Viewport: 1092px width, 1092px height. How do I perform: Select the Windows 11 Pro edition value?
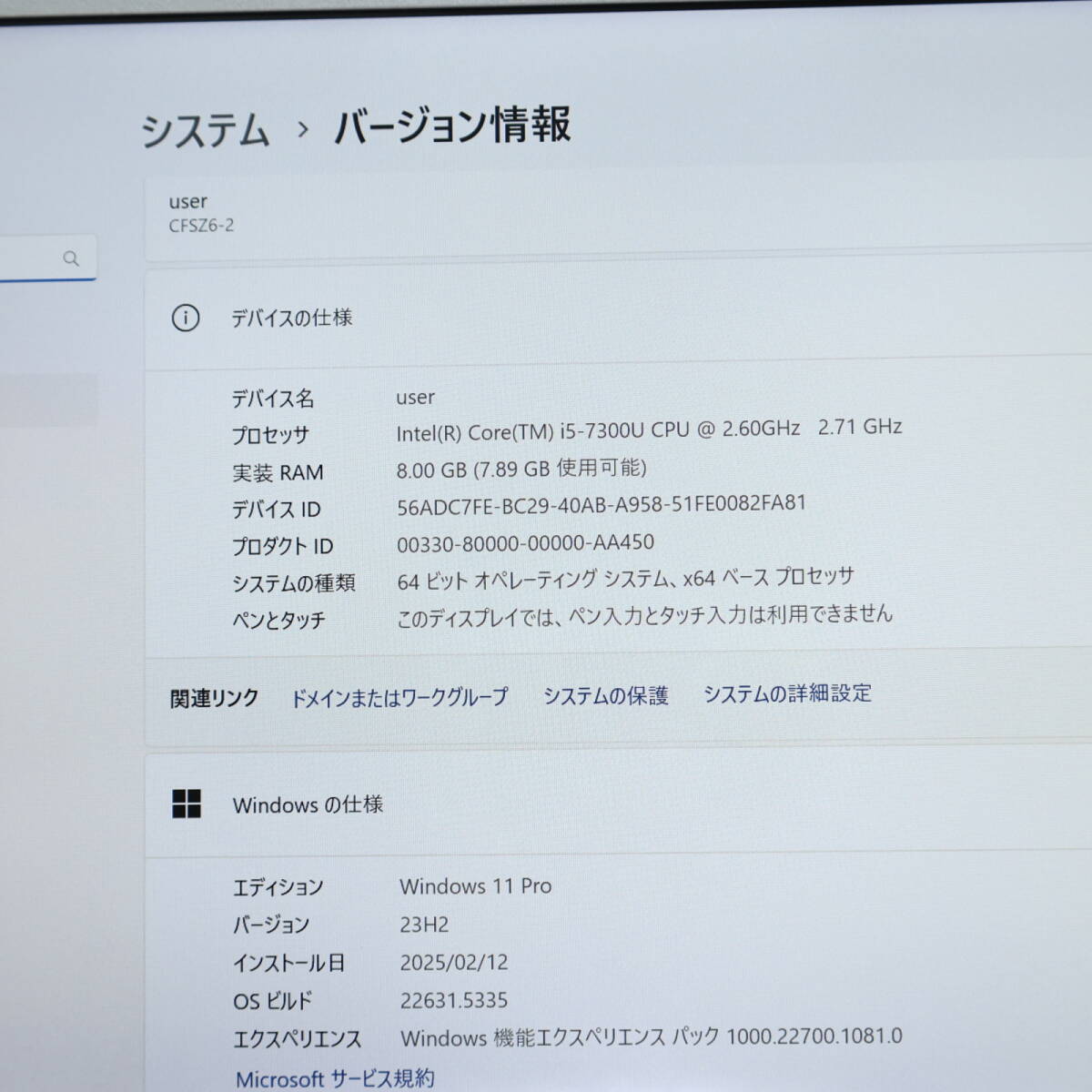pyautogui.click(x=476, y=885)
